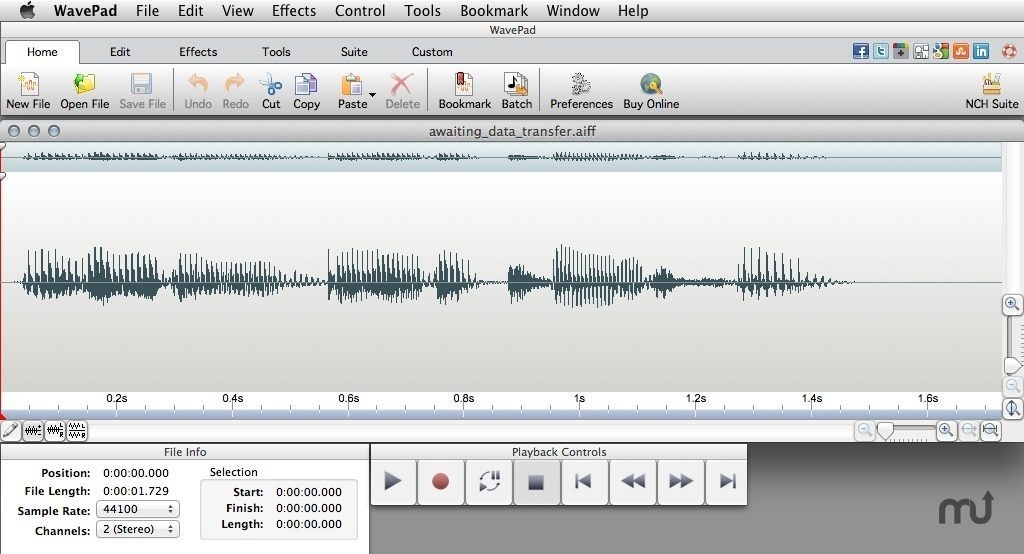
Task: Select the pencil edit tool
Action: point(10,430)
